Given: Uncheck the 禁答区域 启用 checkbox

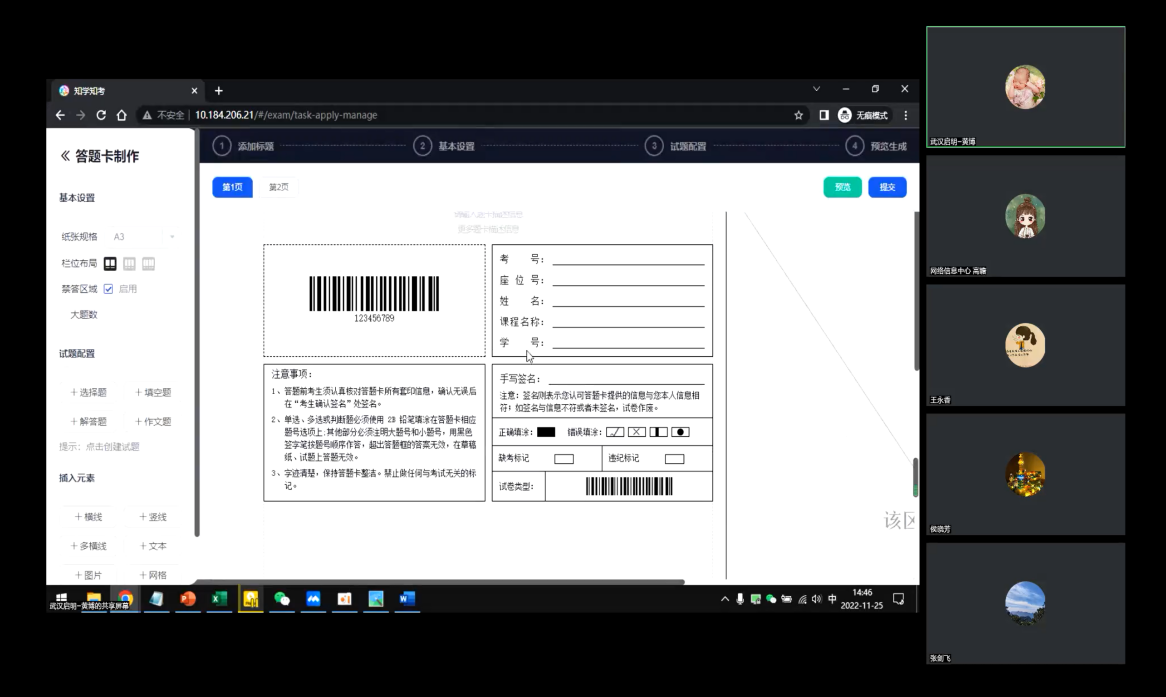Looking at the screenshot, I should 108,289.
